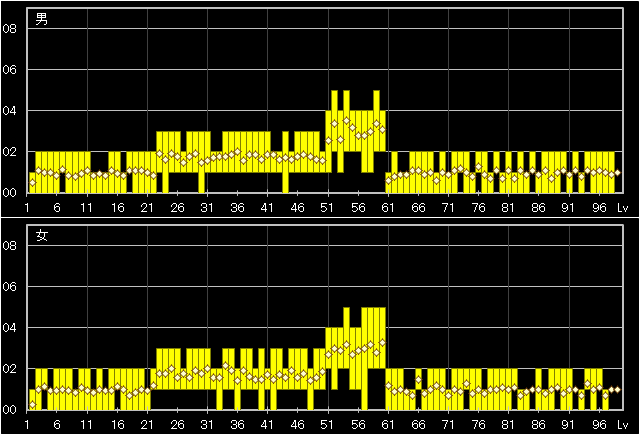The width and height of the screenshot is (640, 435).
Task: Click x-axis label 56 under 男 chart
Action: [x=358, y=208]
